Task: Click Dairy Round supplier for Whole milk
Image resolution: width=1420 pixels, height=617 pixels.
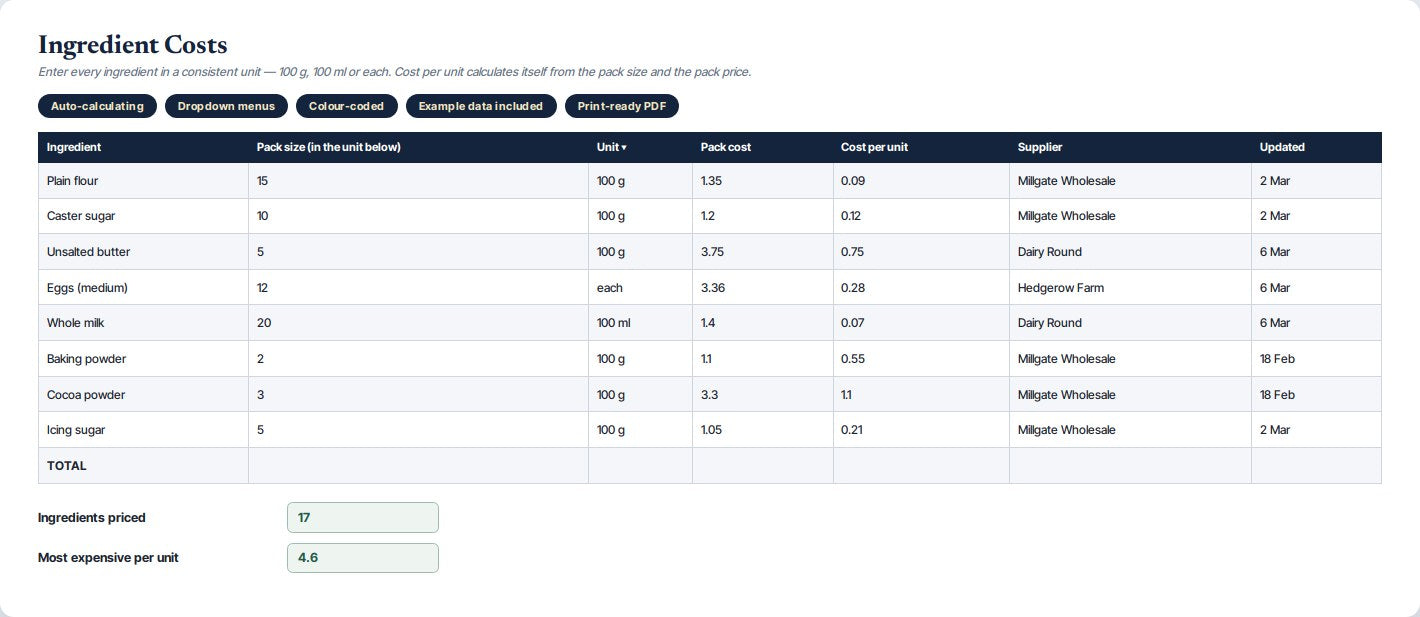Action: click(1130, 323)
